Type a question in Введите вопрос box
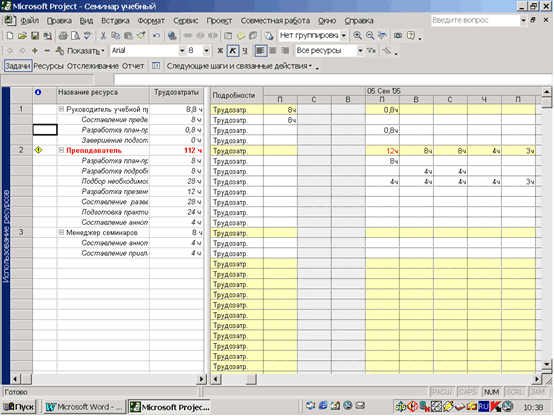 pos(475,20)
